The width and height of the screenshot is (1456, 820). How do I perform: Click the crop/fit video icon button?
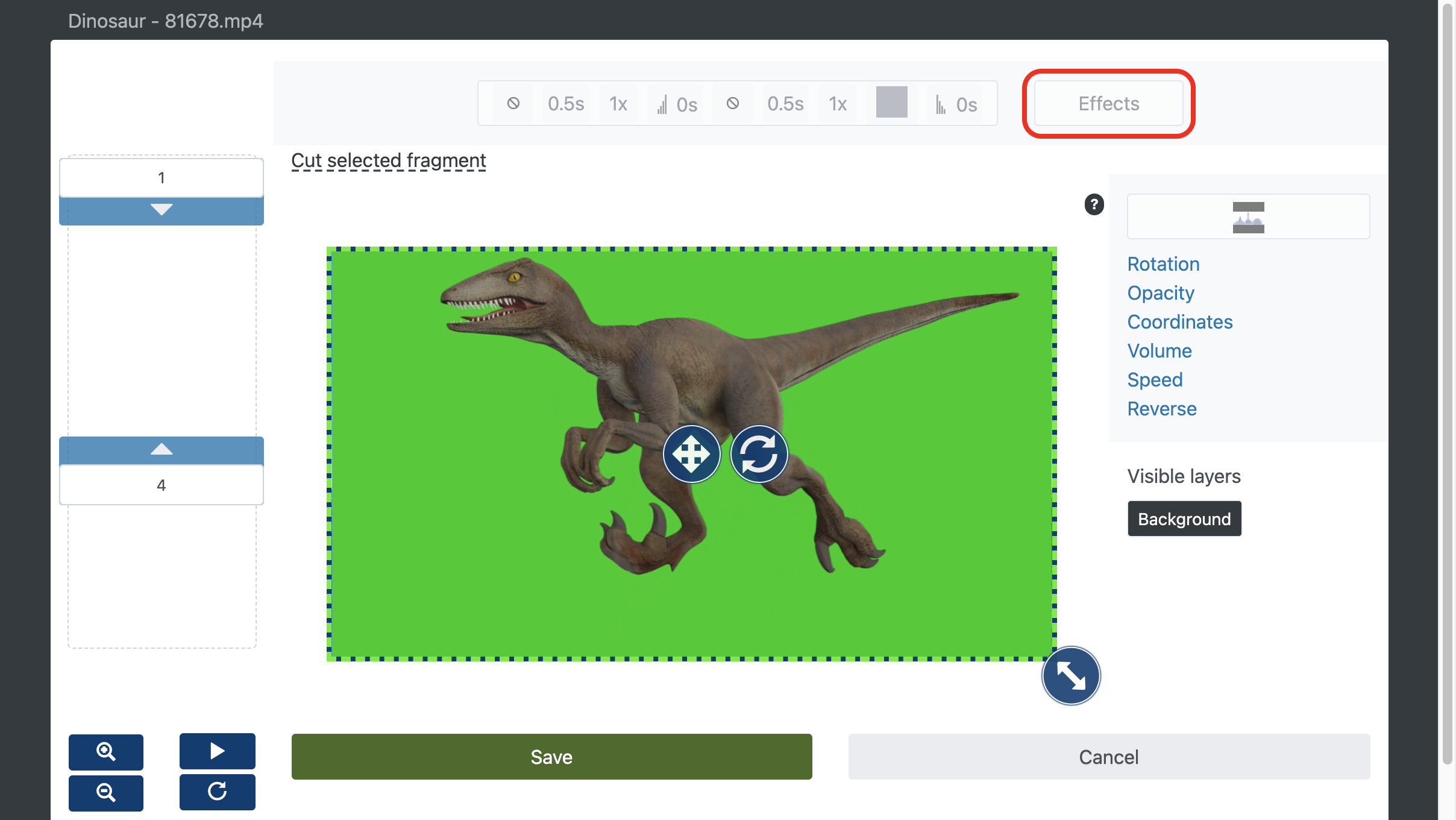[x=1249, y=216]
